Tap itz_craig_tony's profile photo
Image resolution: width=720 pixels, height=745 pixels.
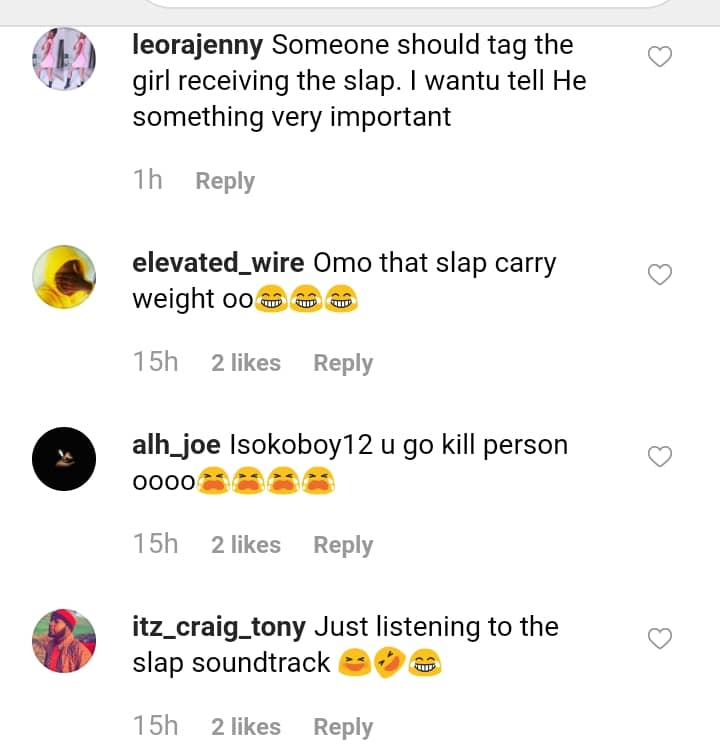(x=64, y=641)
